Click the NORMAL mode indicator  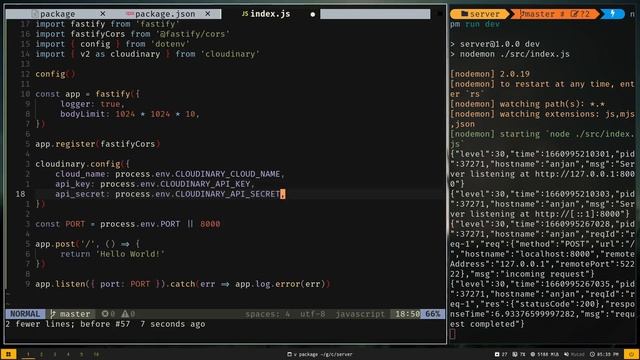[x=25, y=314]
